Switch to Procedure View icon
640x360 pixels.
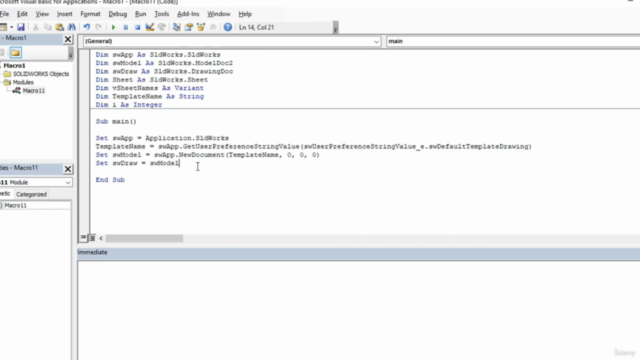tap(83, 238)
